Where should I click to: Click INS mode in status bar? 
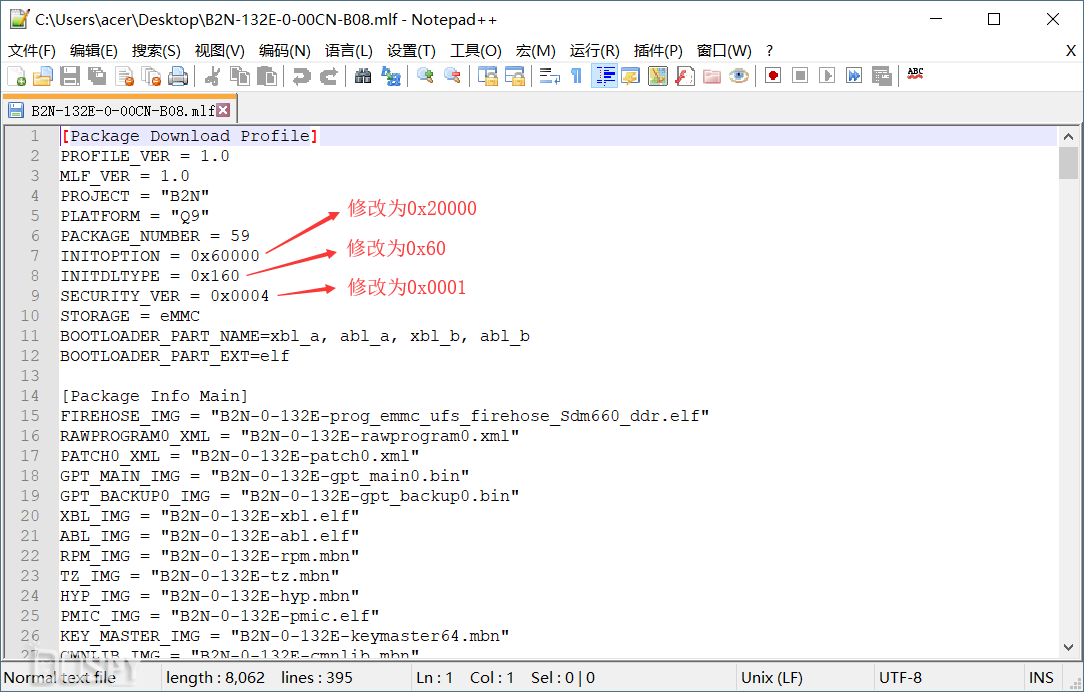pos(1041,677)
